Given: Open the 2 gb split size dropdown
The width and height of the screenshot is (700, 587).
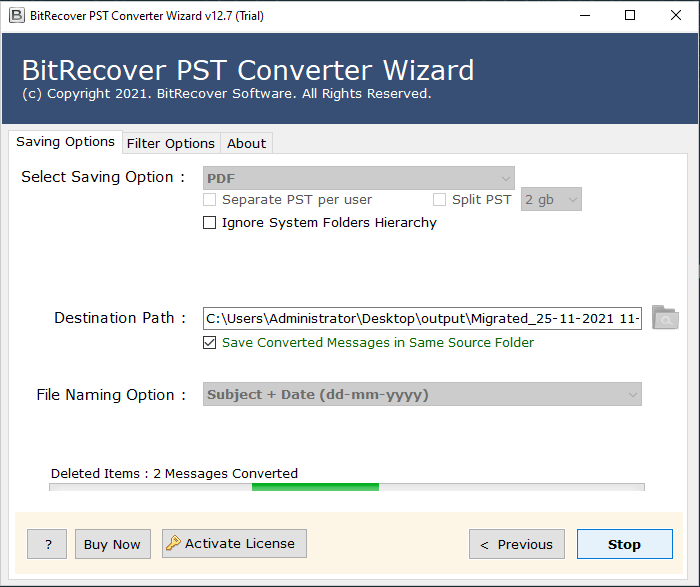Looking at the screenshot, I should (x=551, y=200).
